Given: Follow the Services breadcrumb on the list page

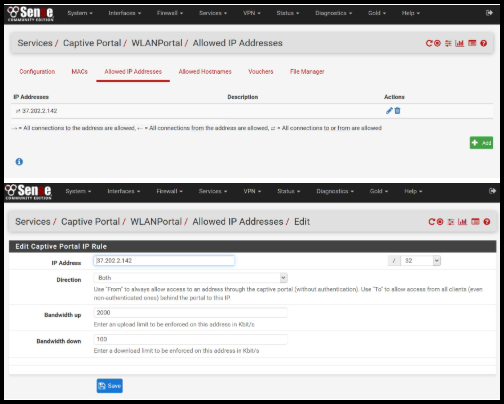Looking at the screenshot, I should (x=35, y=43).
